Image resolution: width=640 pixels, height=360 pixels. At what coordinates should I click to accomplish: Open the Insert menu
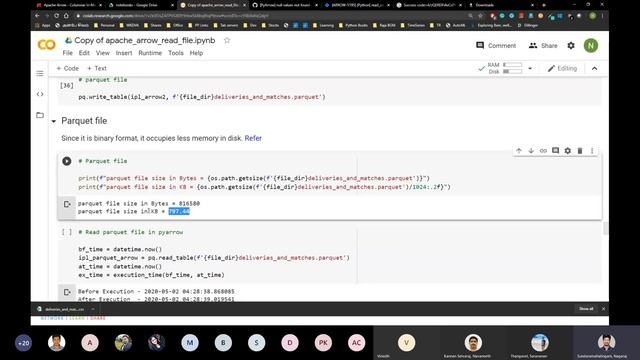[x=124, y=53]
